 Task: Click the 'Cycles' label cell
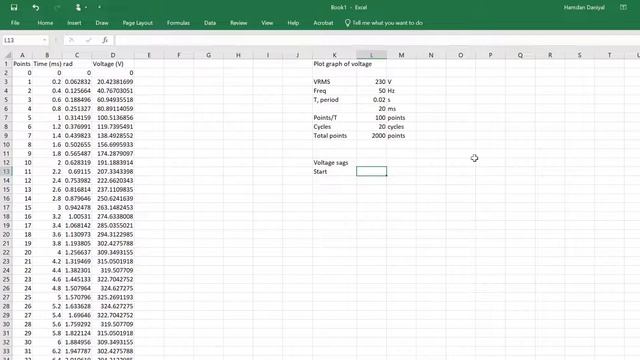334,127
